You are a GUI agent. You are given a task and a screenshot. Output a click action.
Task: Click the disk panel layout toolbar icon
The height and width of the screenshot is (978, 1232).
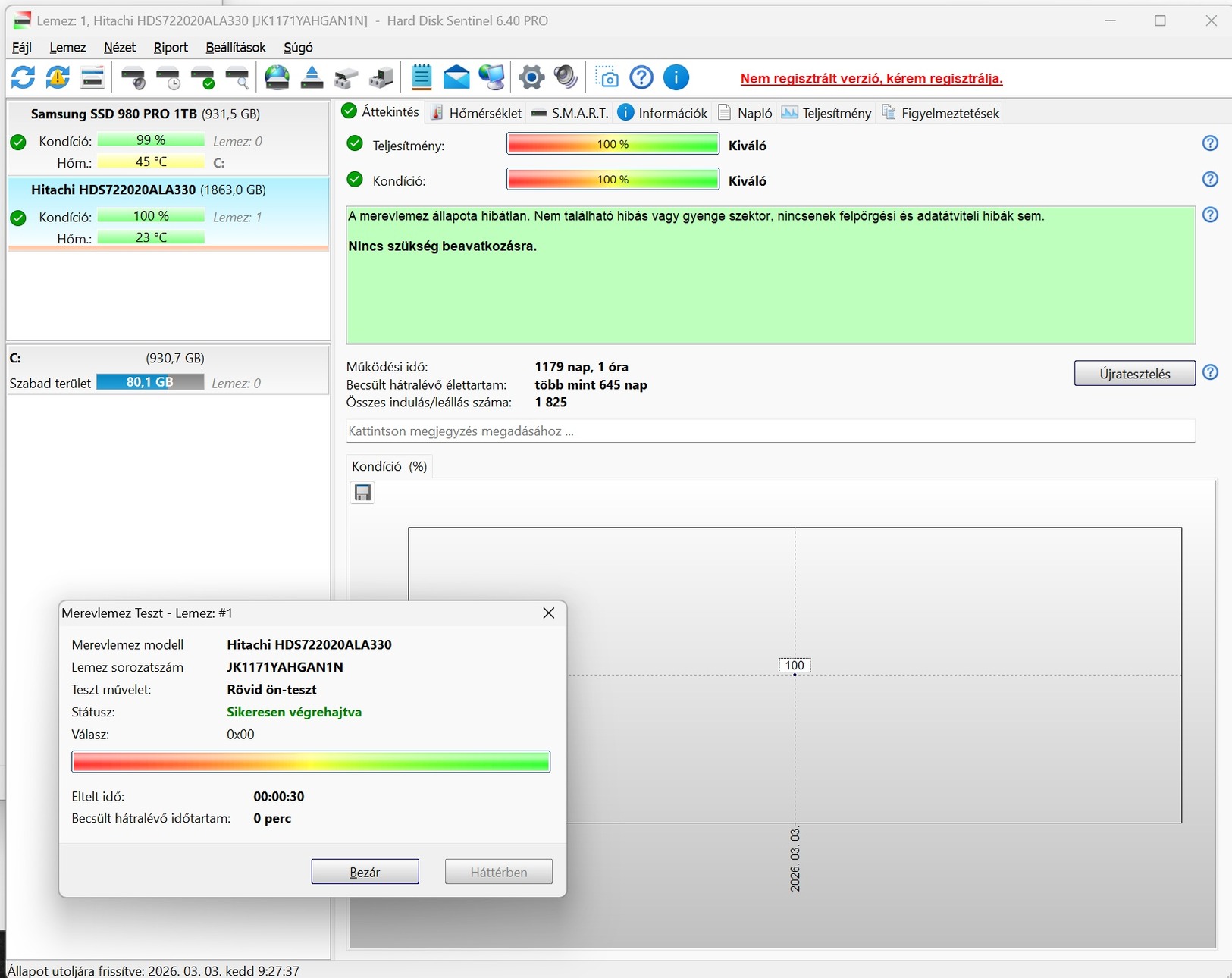click(x=92, y=77)
